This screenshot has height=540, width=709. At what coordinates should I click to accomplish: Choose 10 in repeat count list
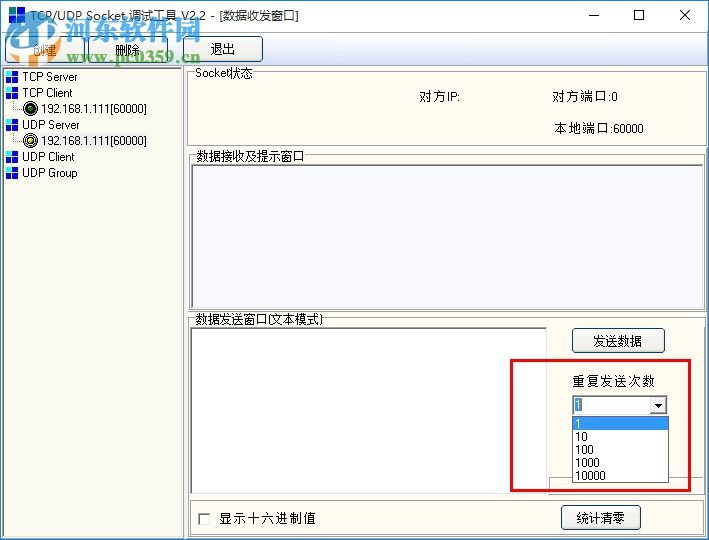[x=620, y=437]
